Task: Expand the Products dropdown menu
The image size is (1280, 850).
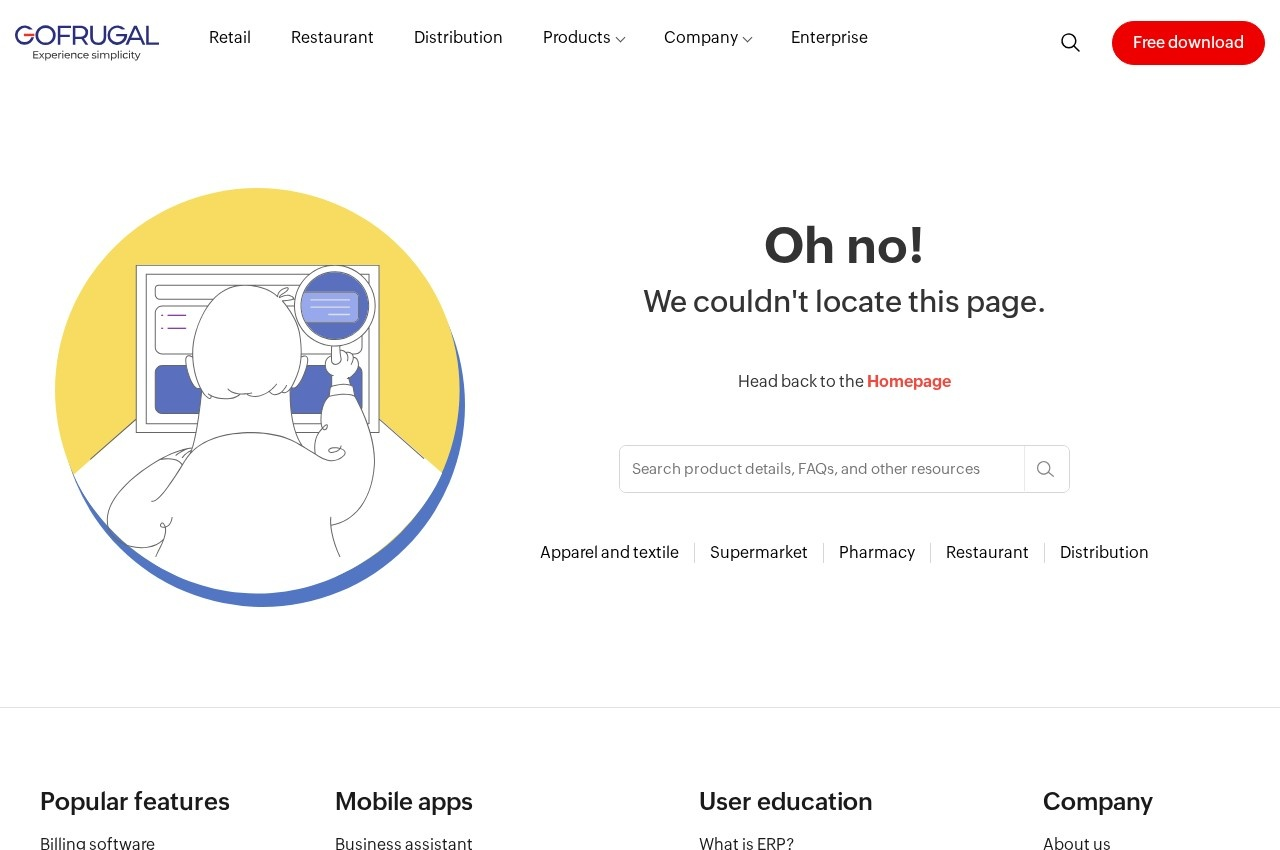Action: [584, 38]
